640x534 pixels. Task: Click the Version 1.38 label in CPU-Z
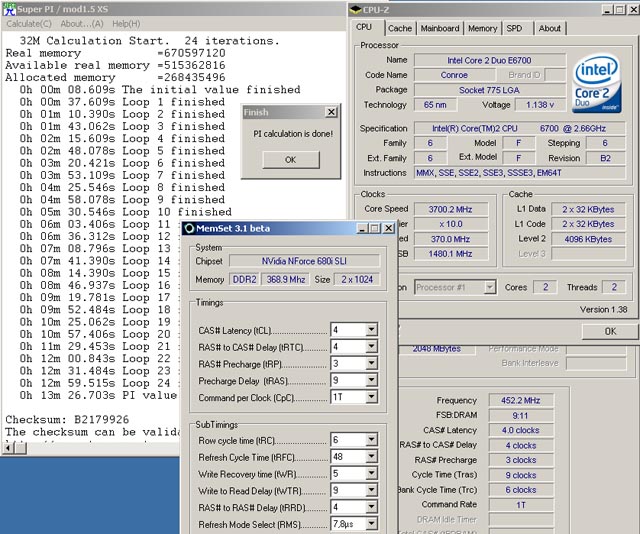[x=603, y=309]
